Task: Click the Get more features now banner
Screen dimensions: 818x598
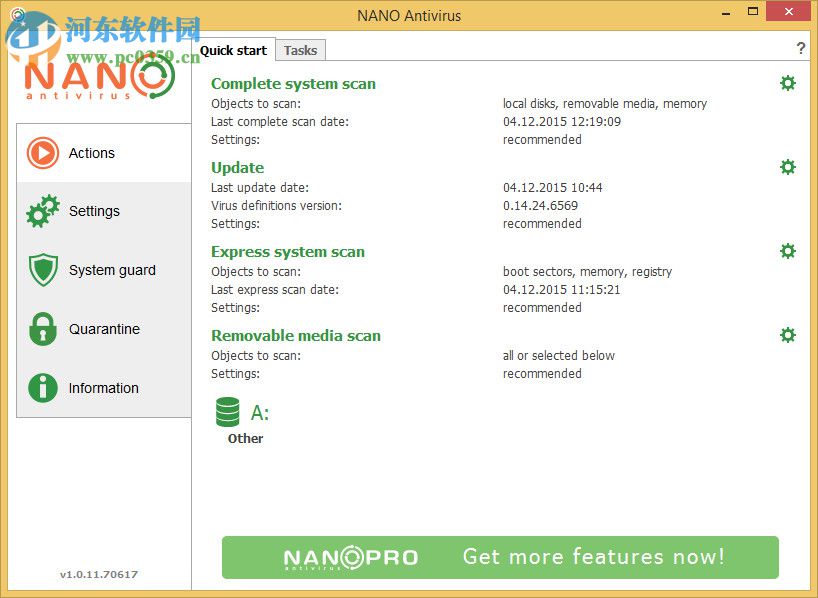Action: tap(500, 557)
